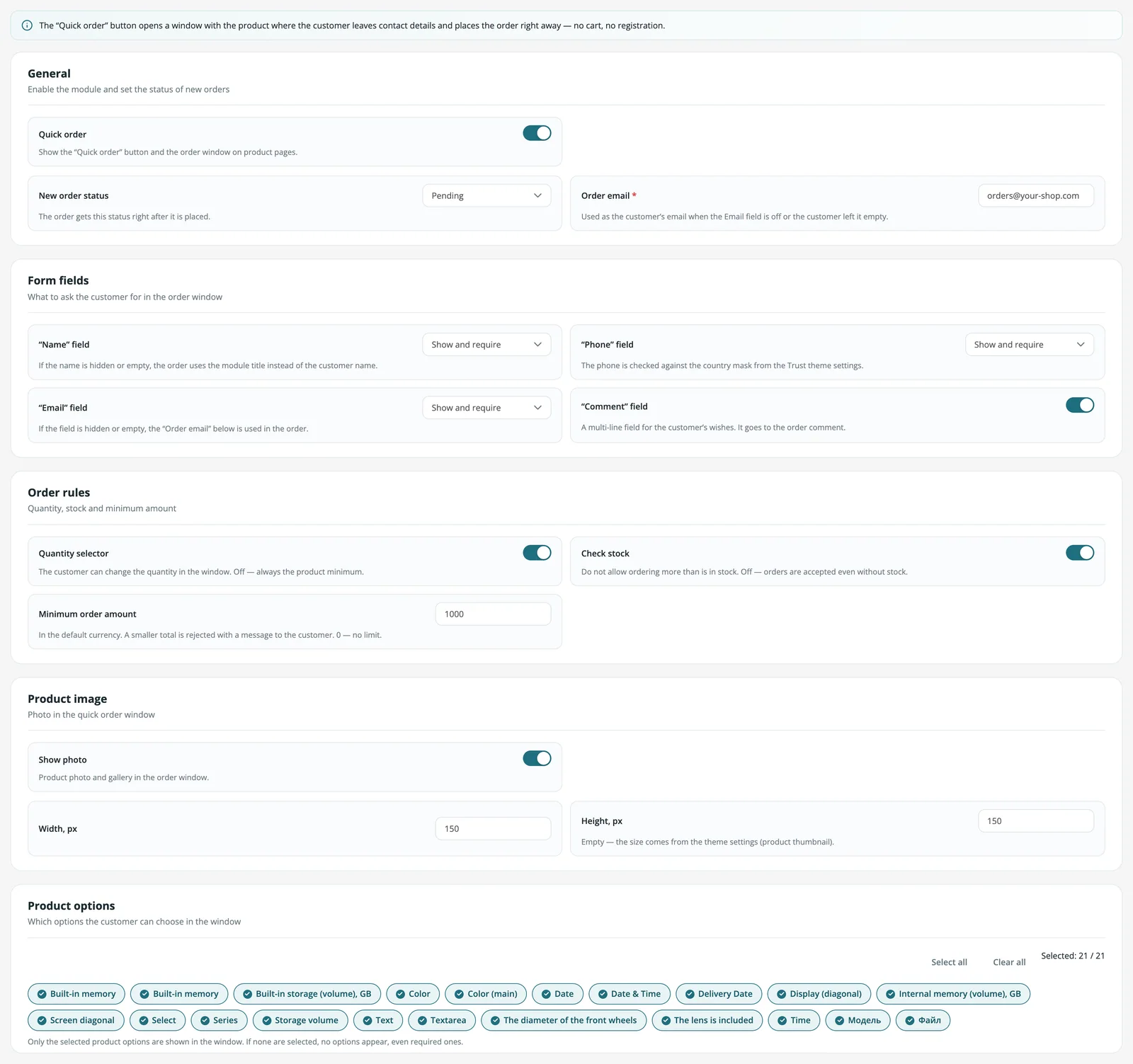Deselect the Файл chip

923,1020
